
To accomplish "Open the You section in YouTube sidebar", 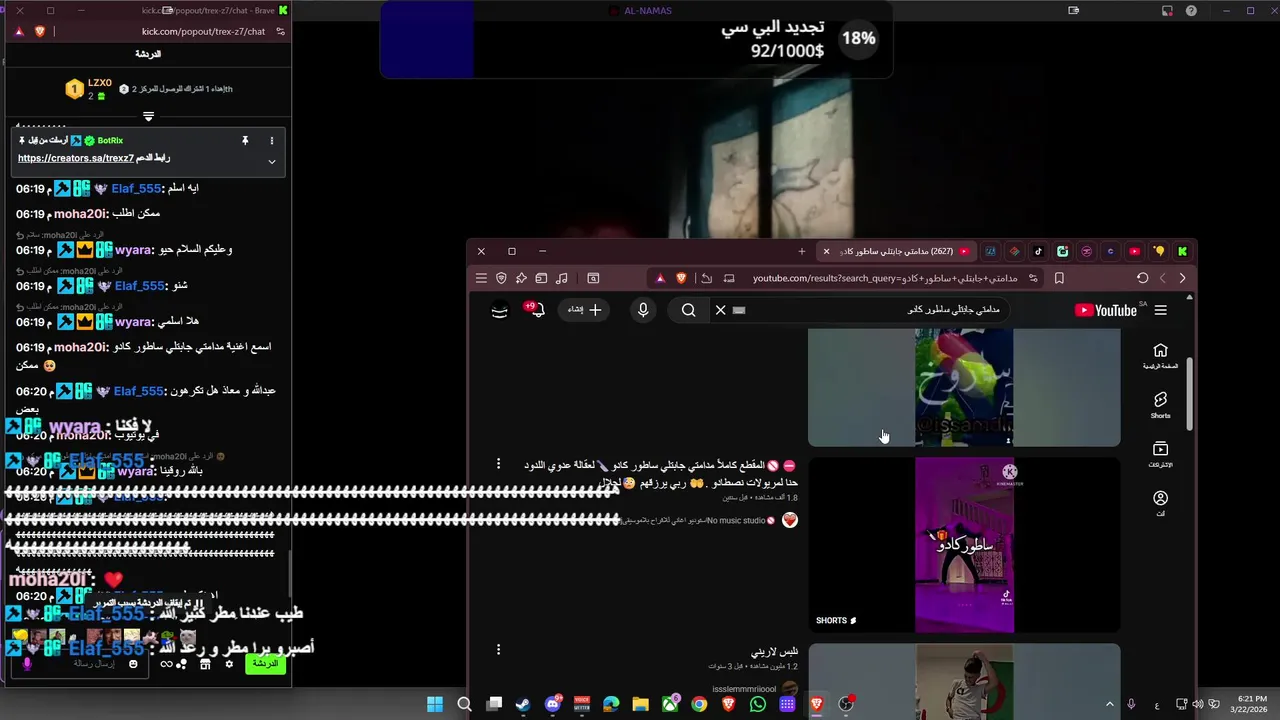I will pos(1160,503).
